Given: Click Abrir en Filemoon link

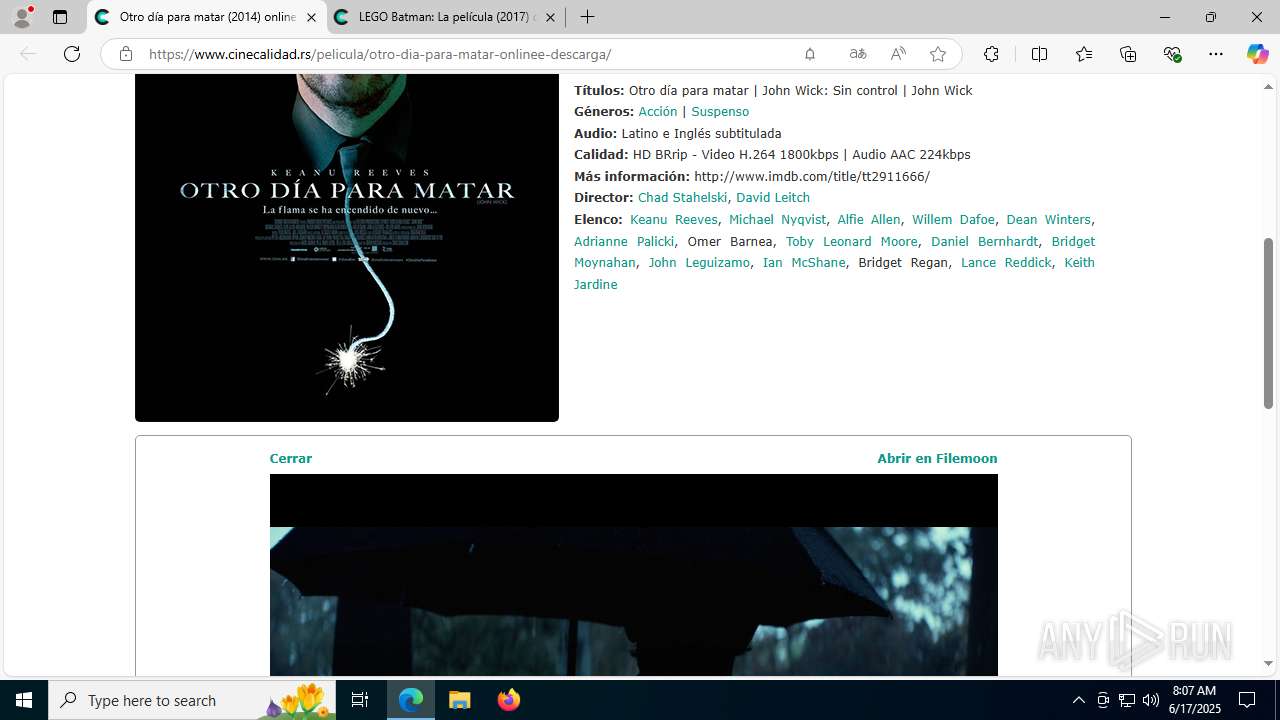Looking at the screenshot, I should 937,459.
